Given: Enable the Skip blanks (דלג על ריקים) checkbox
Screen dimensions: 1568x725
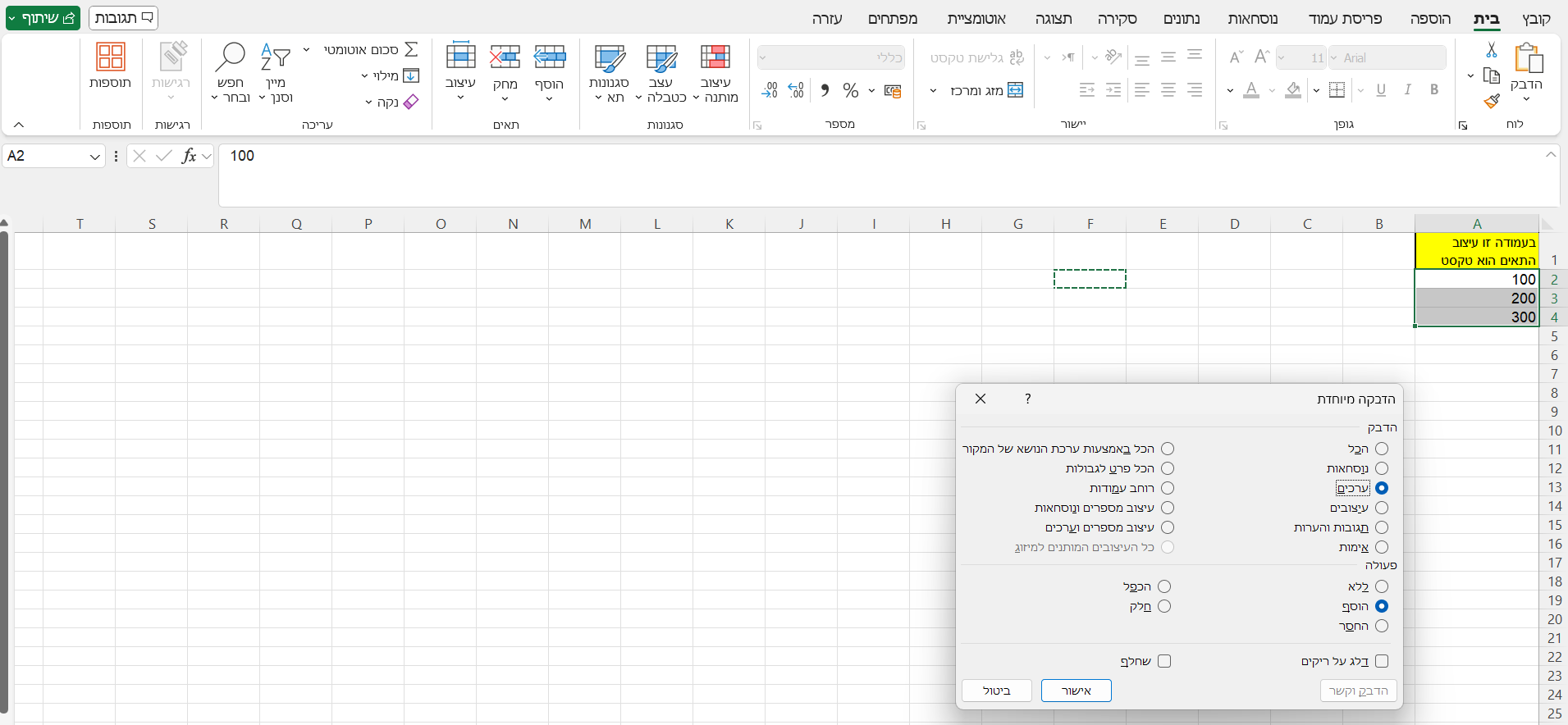Looking at the screenshot, I should [1382, 661].
